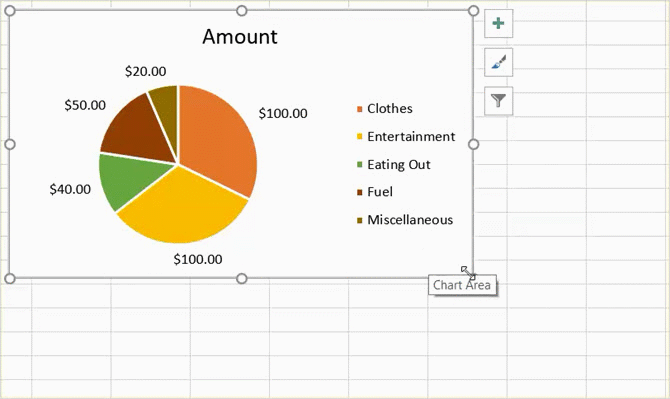Open Chart Styles paintbrush button
The height and width of the screenshot is (399, 670).
[498, 62]
